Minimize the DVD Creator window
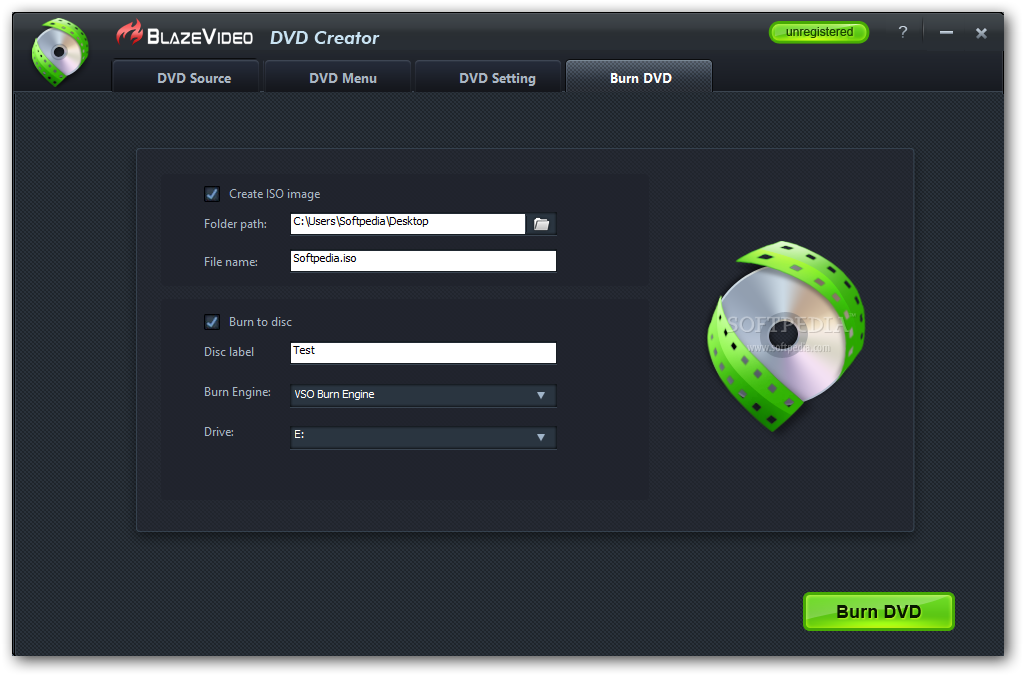 click(x=946, y=33)
